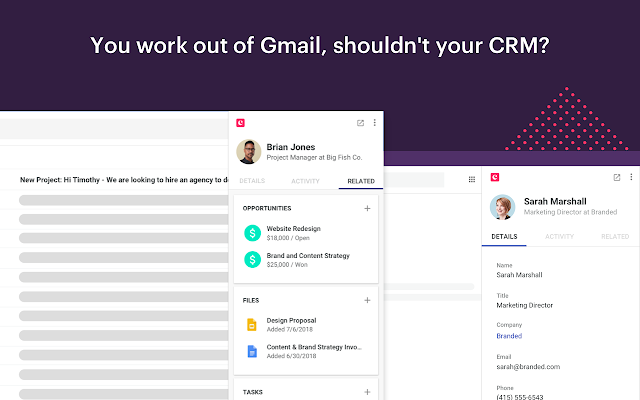The height and width of the screenshot is (400, 640).
Task: Switch to Related tab in Sarah Marshall panel
Action: (x=615, y=237)
